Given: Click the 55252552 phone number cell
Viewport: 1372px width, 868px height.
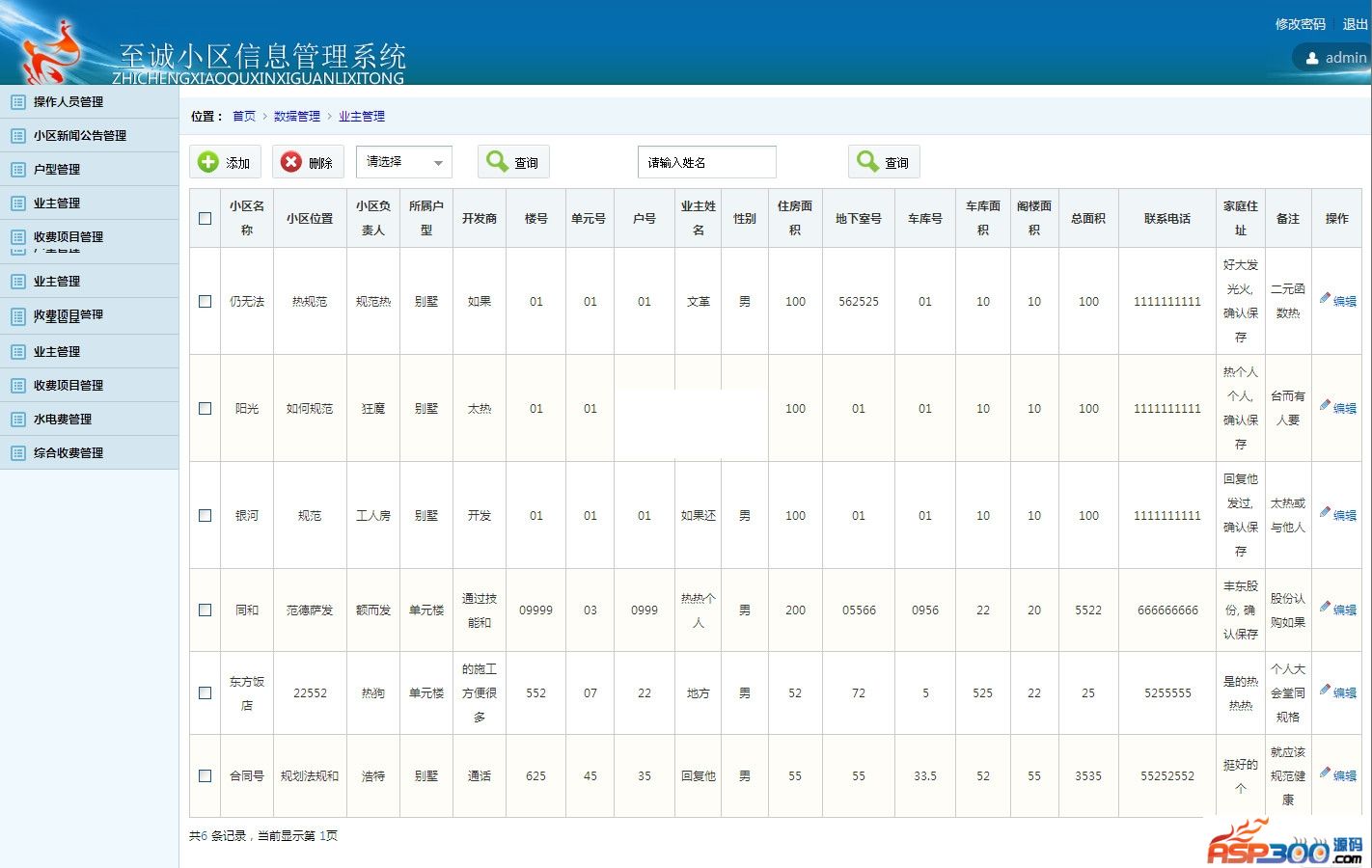Looking at the screenshot, I should (1167, 775).
